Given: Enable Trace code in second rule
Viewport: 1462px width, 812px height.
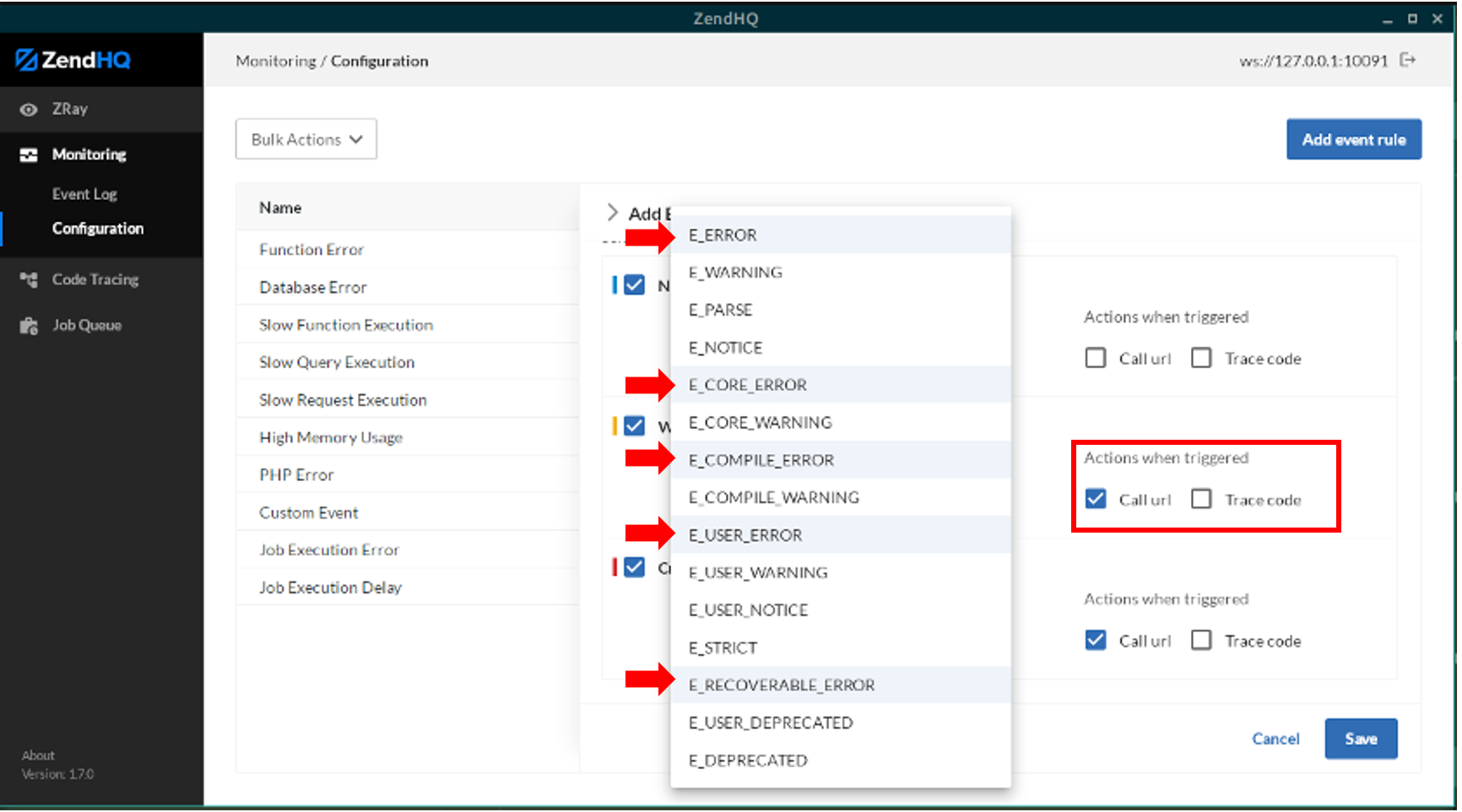Looking at the screenshot, I should click(1201, 500).
